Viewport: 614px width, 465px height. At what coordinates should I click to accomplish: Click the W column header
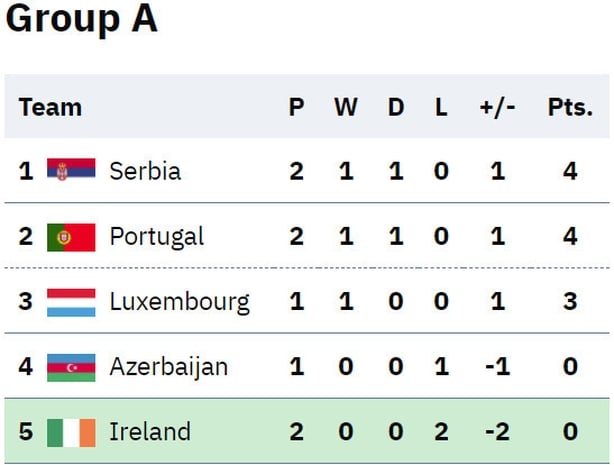(346, 107)
